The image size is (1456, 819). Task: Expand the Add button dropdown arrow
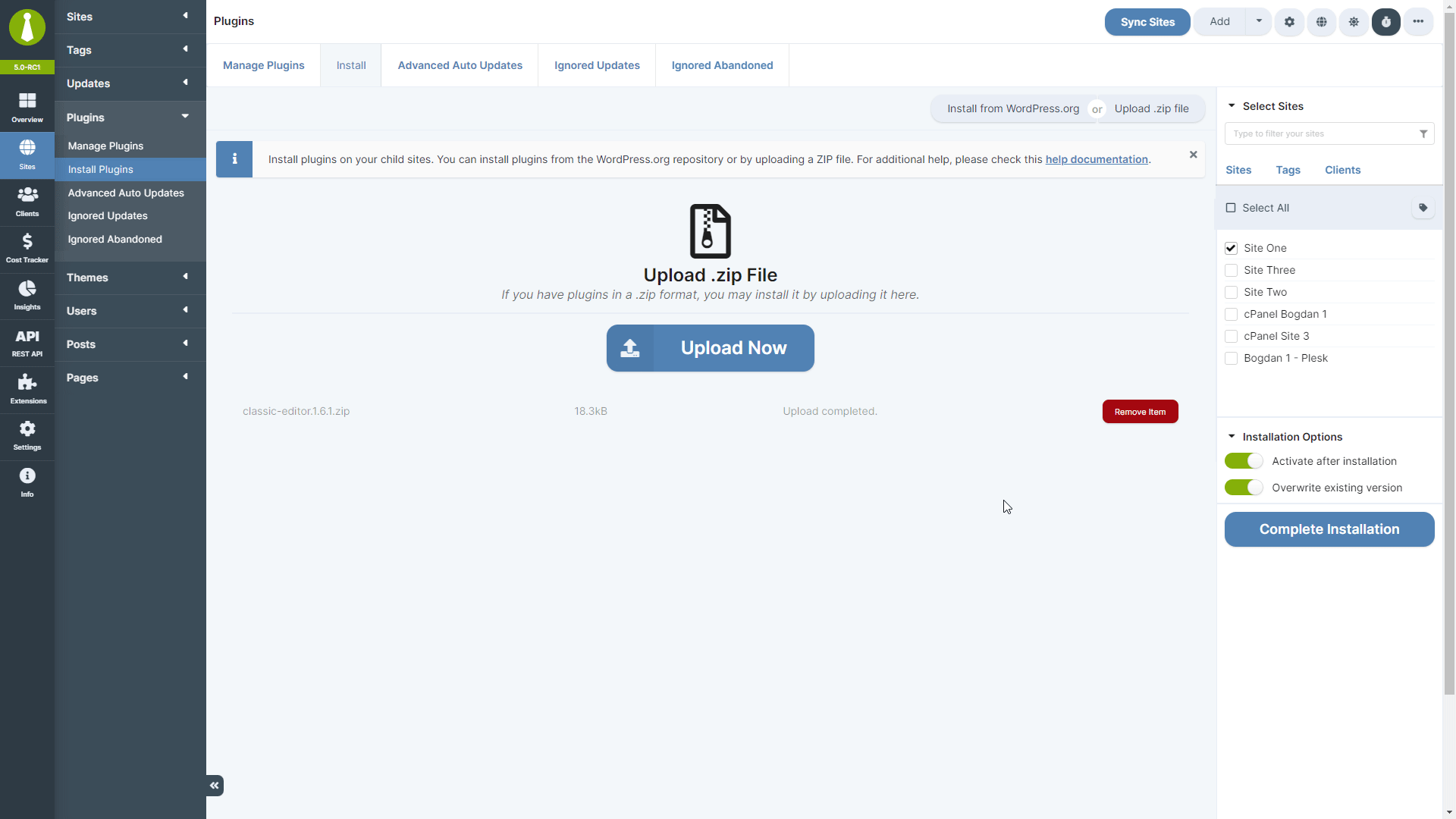coord(1258,22)
